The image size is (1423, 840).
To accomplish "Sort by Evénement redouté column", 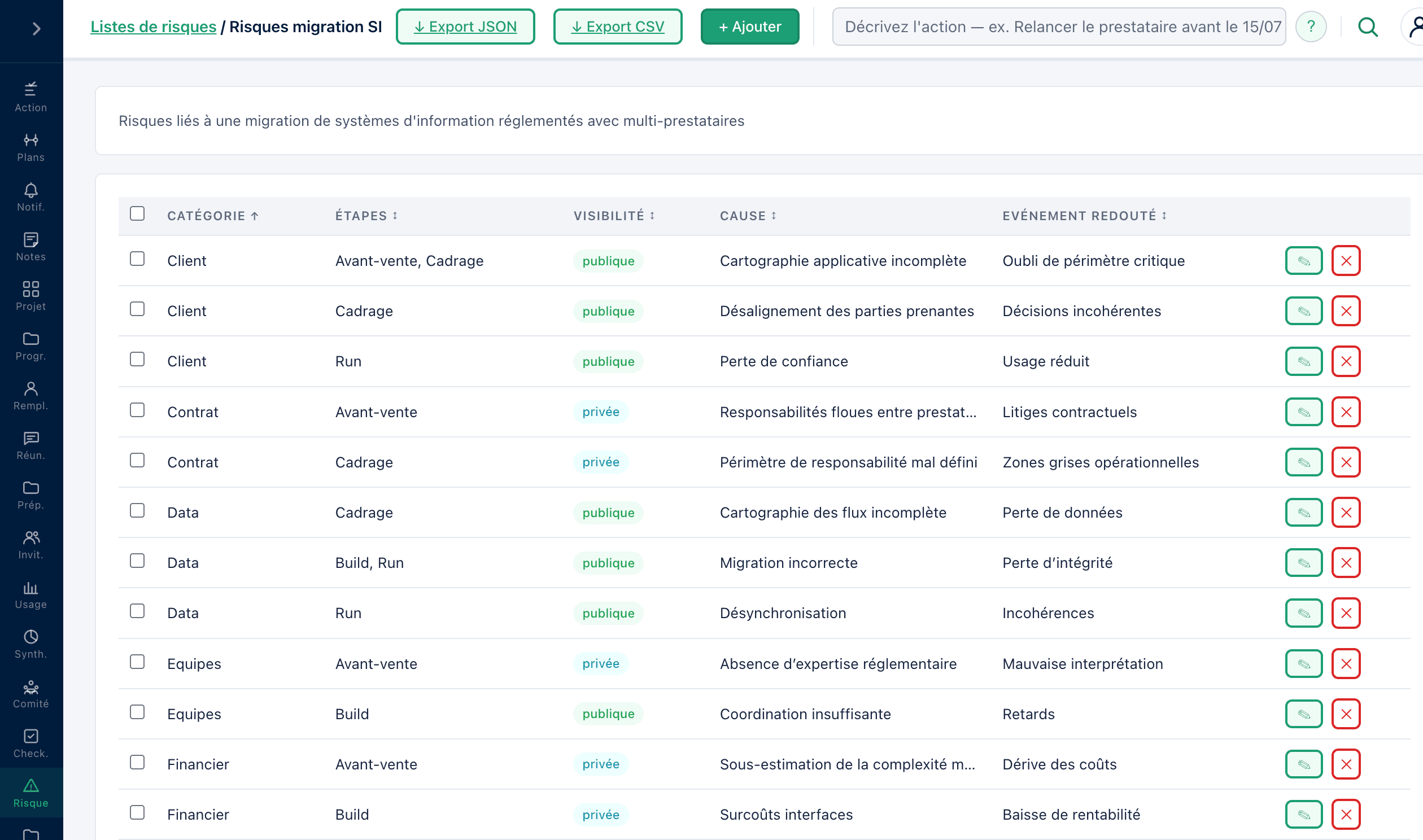I will pyautogui.click(x=1085, y=216).
